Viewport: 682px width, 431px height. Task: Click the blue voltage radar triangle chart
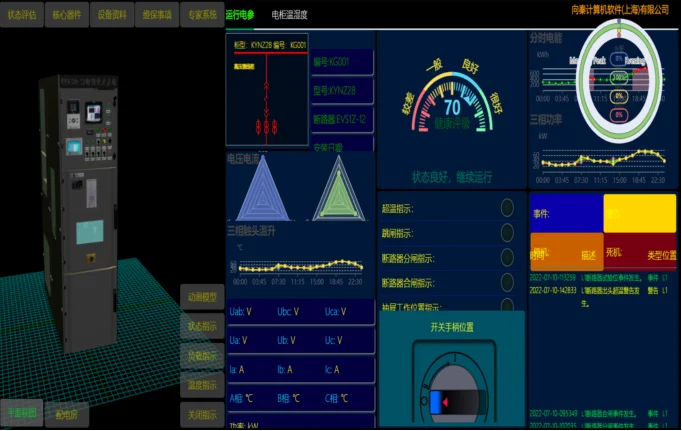coord(263,189)
